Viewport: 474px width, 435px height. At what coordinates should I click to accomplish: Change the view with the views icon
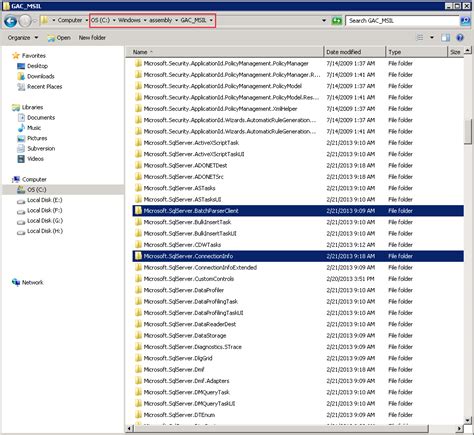[x=420, y=38]
